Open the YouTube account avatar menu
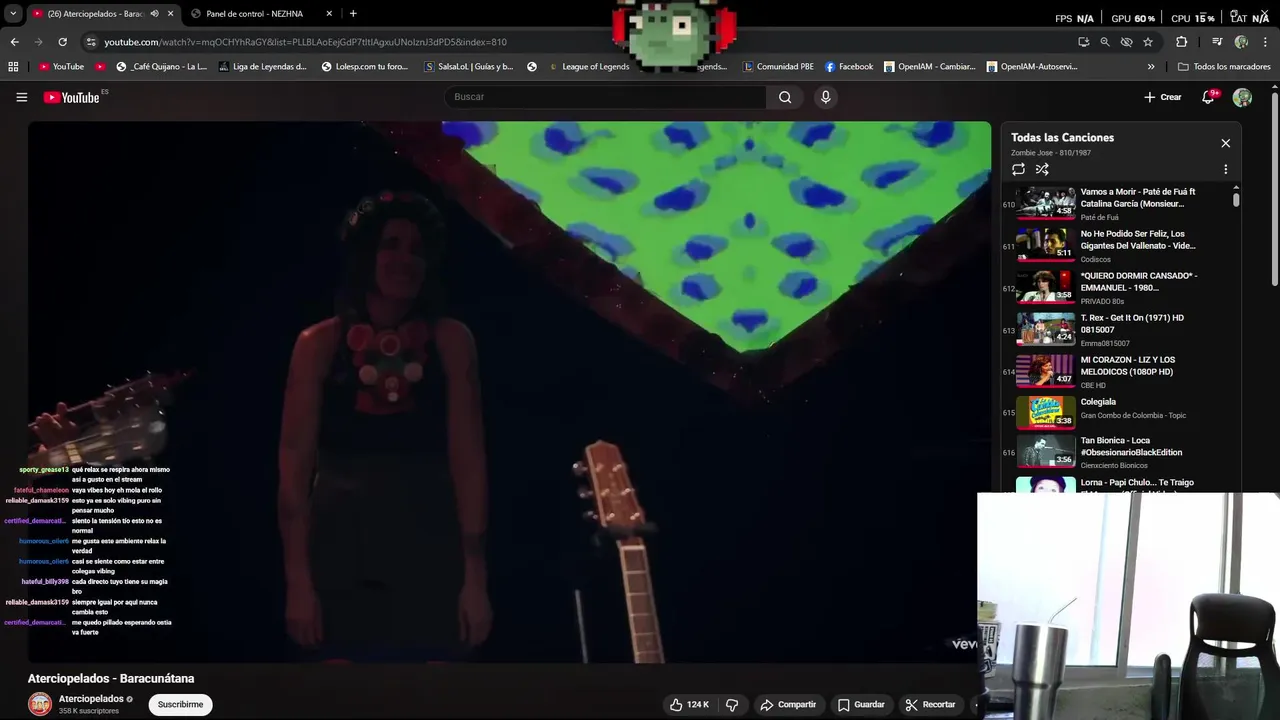Screen dimensions: 1280x720 pos(1242,97)
